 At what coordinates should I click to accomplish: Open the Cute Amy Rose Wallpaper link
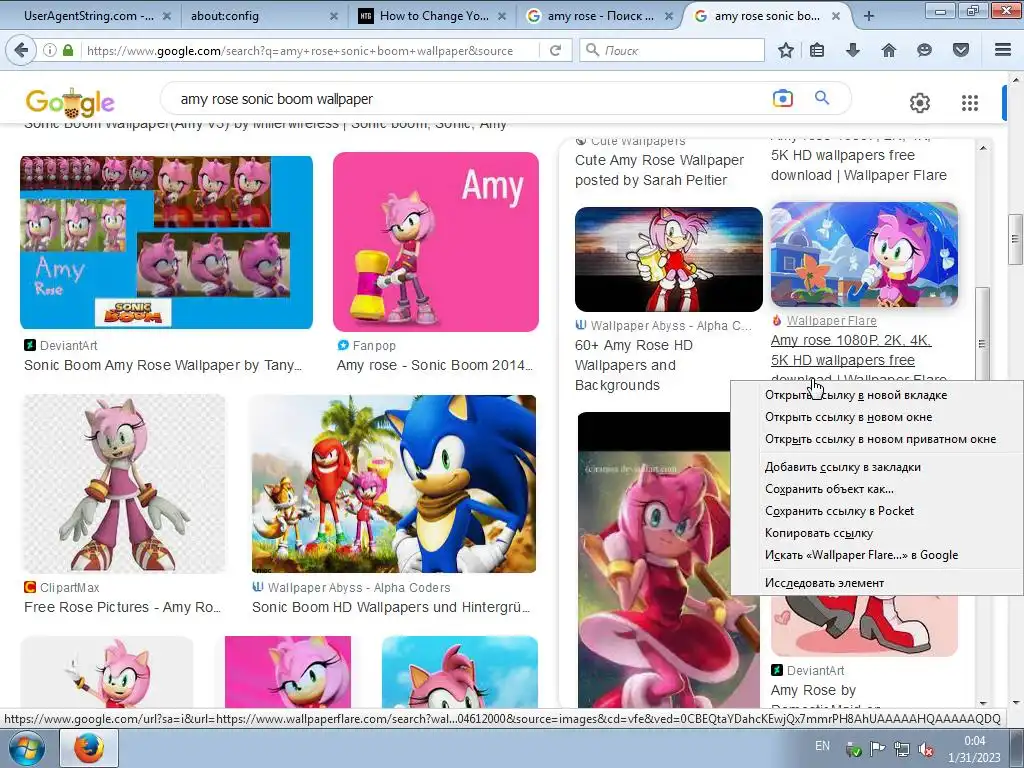point(659,170)
